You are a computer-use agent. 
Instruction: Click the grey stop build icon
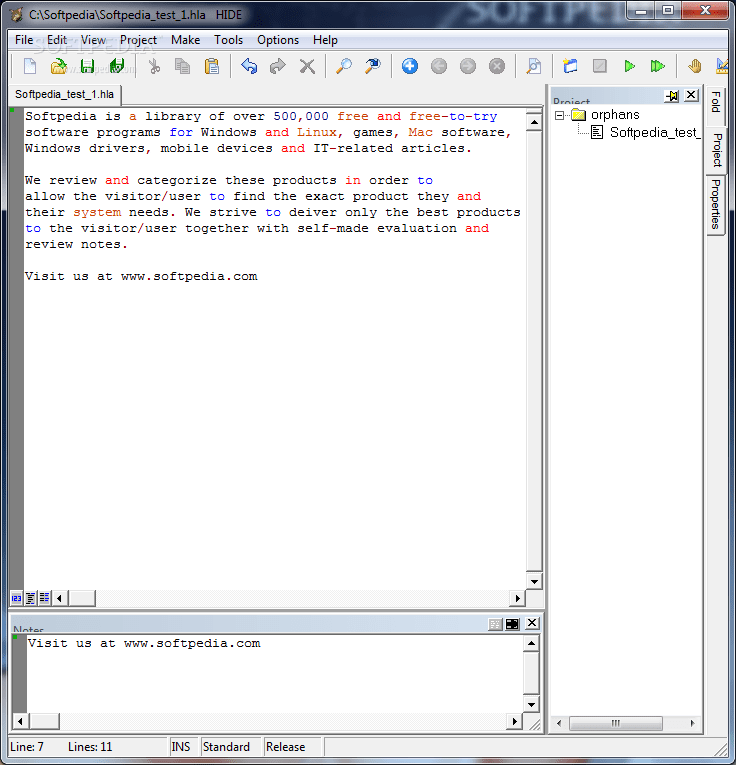tap(599, 66)
